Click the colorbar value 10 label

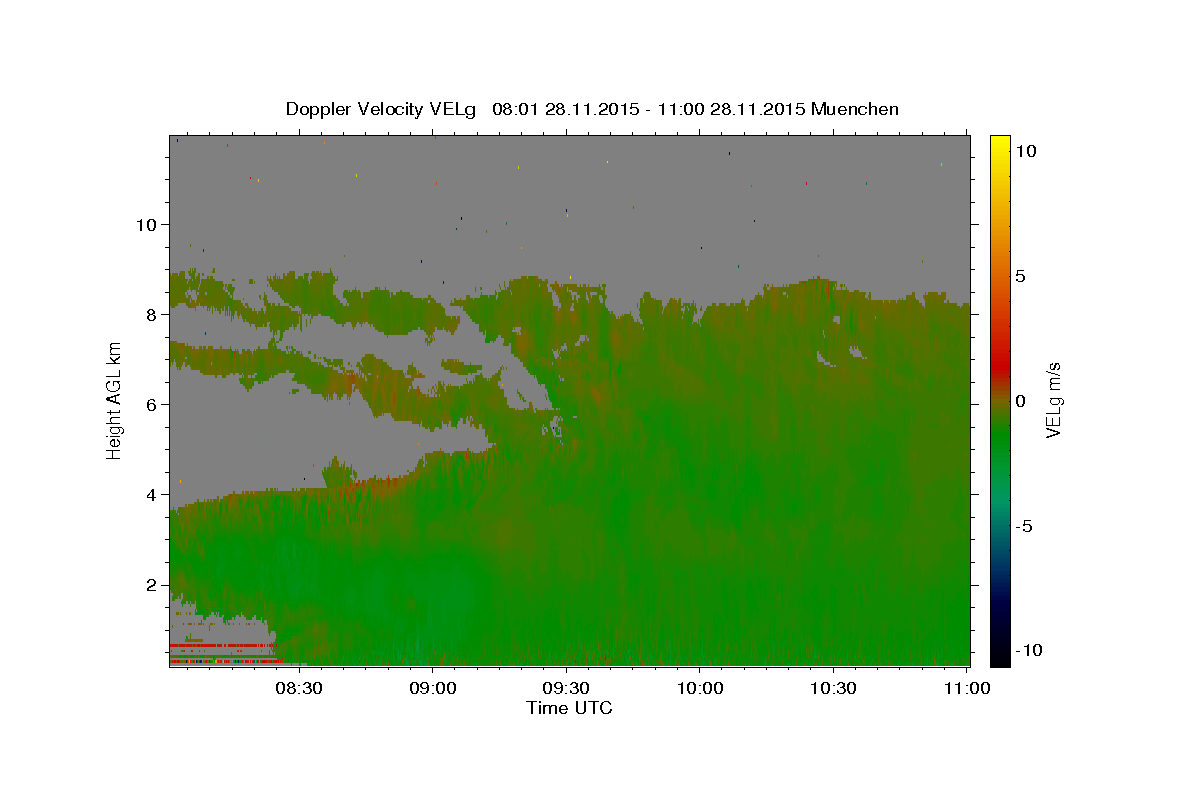click(1025, 150)
